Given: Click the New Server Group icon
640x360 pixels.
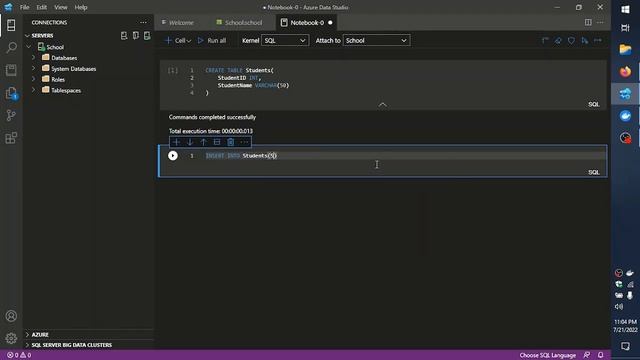Looking at the screenshot, I should click(x=136, y=36).
